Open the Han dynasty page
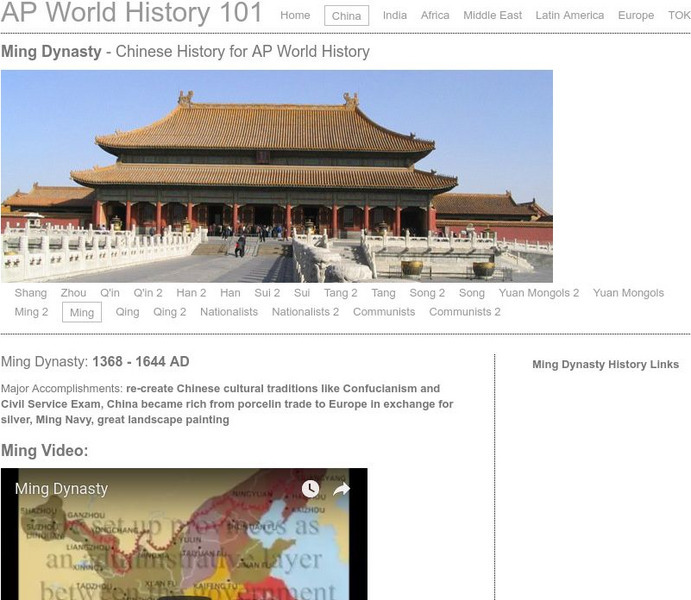Screen dimensions: 691x600 click(x=230, y=293)
